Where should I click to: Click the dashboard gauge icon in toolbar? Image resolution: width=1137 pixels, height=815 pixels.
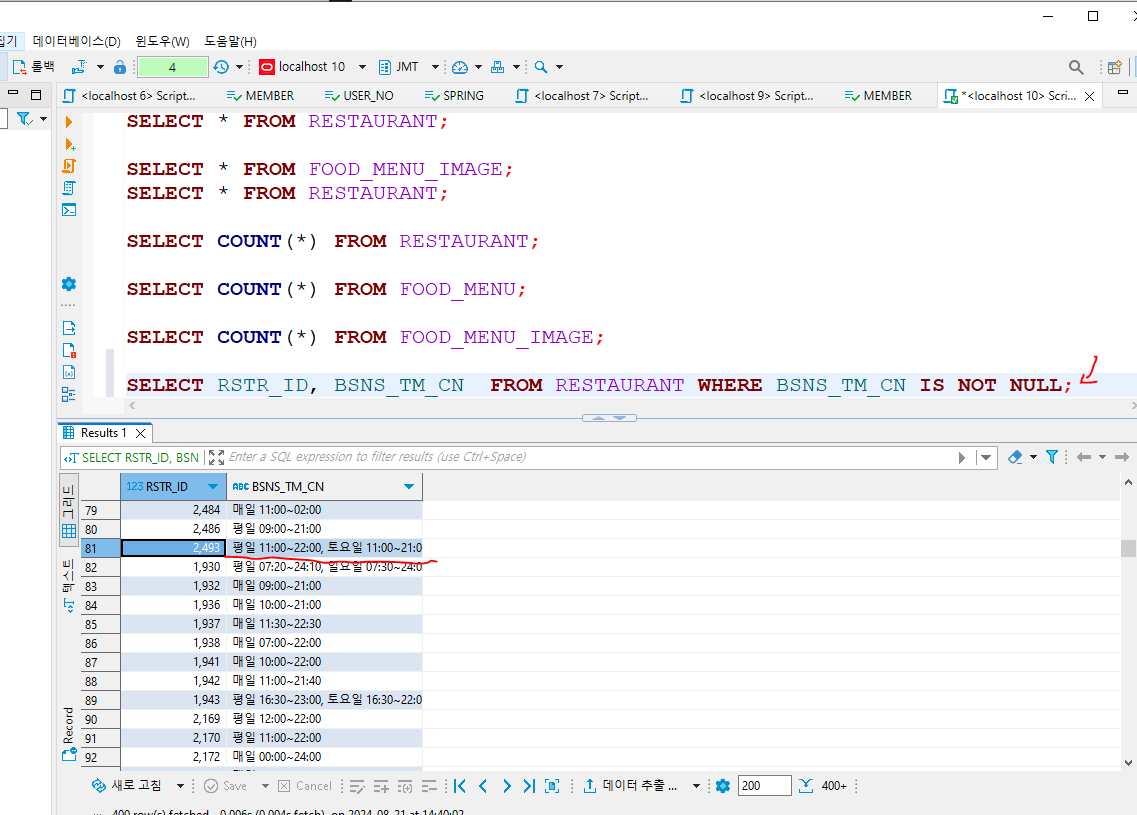(x=460, y=67)
